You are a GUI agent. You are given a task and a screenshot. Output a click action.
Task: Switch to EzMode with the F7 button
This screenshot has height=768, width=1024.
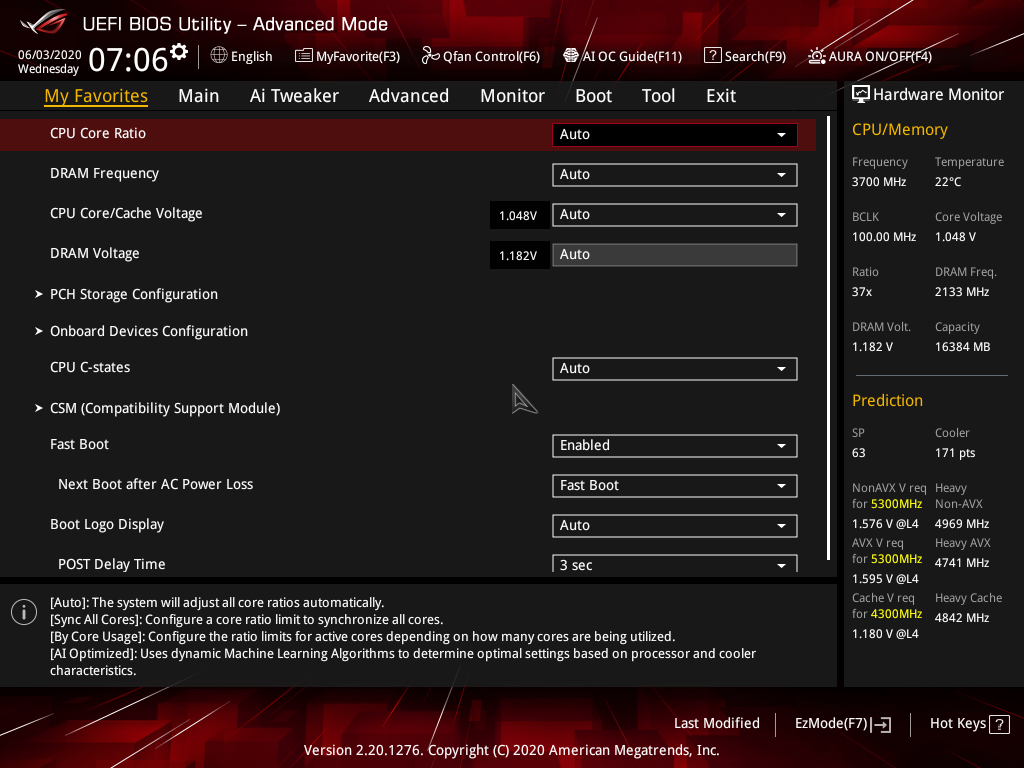pos(841,723)
